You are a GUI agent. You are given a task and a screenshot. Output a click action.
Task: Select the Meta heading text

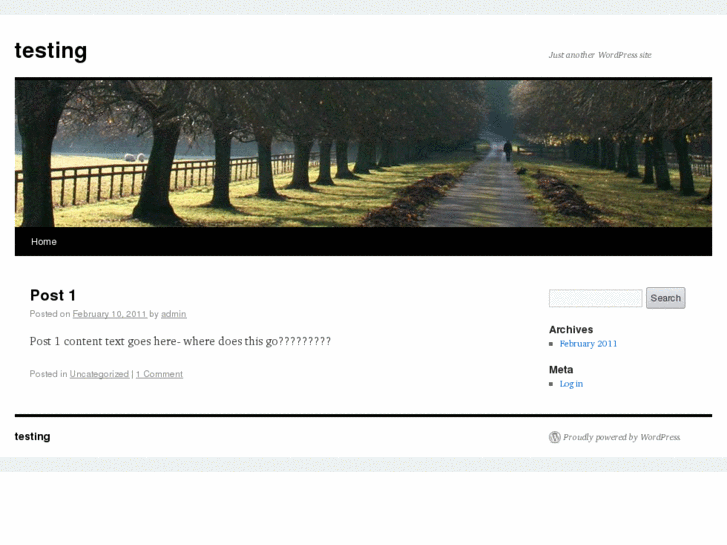561,370
